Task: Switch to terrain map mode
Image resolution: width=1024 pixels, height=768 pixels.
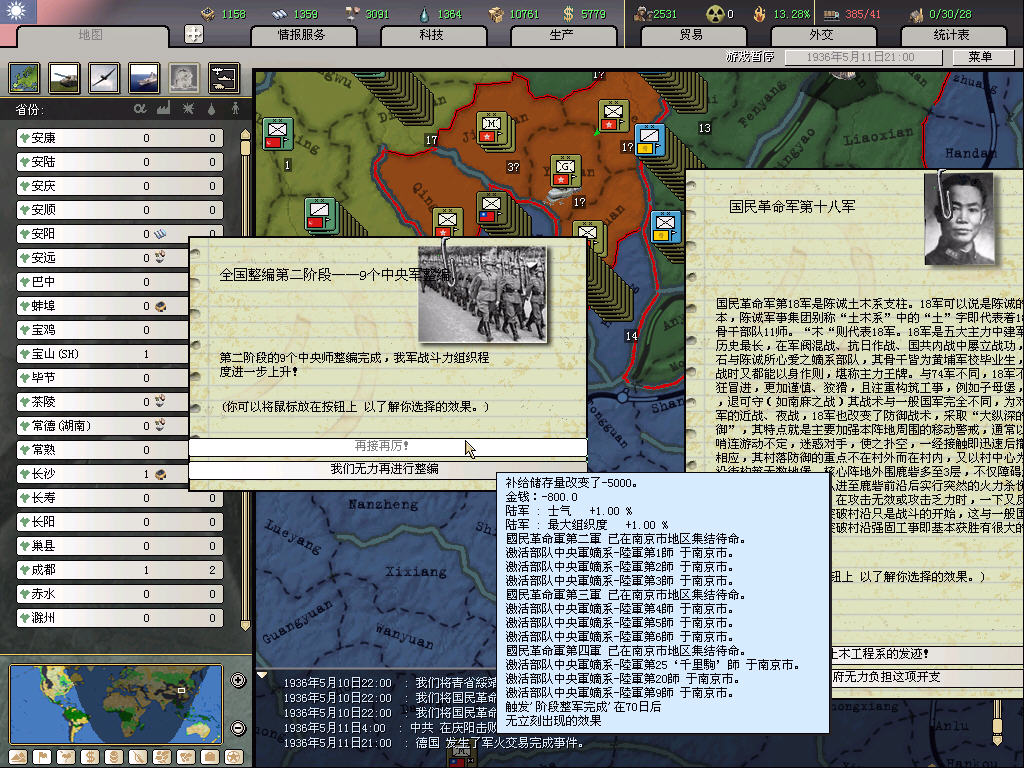Action: pos(17,756)
